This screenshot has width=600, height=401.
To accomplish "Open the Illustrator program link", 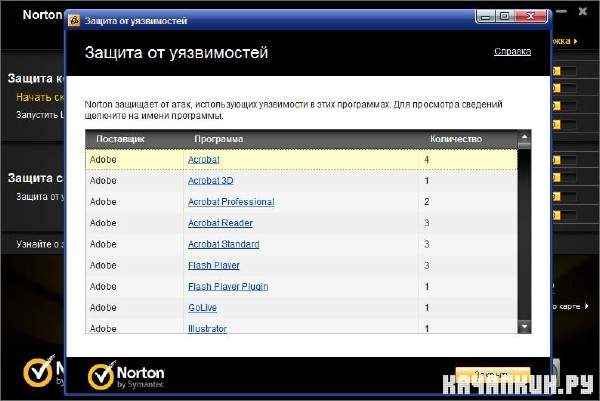I will tap(207, 328).
